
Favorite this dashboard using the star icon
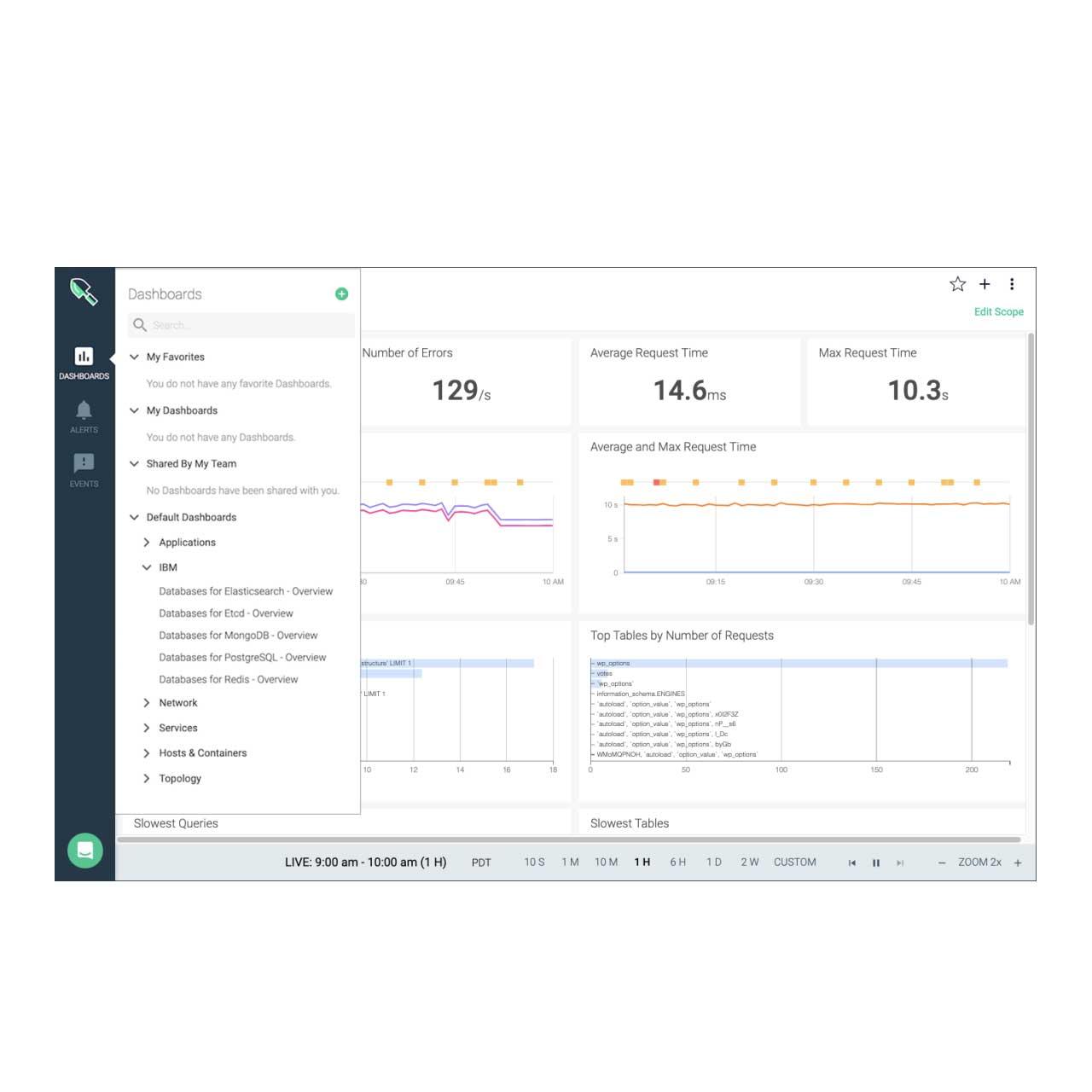point(957,284)
